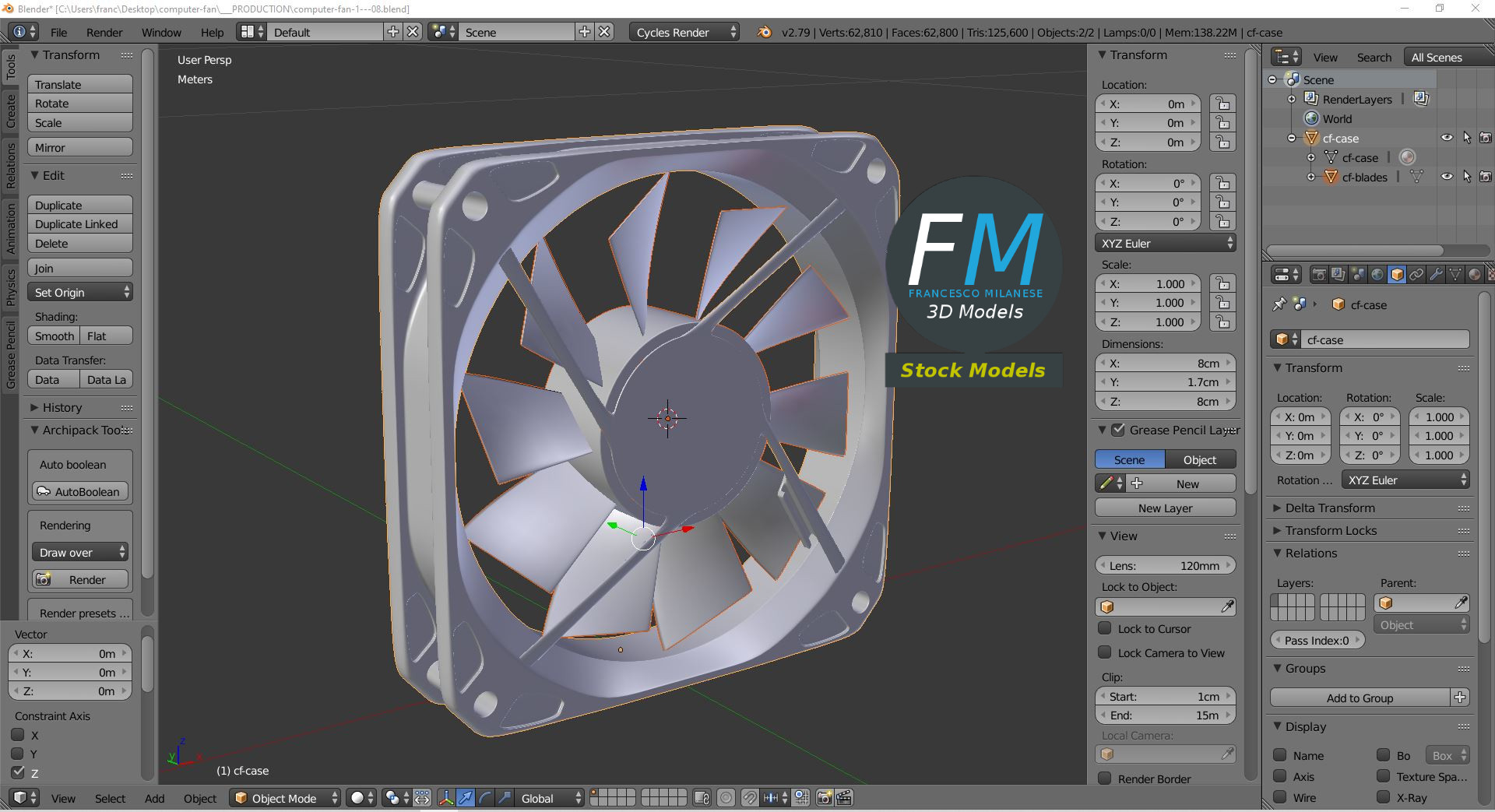Enable the Wire display checkbox
Image resolution: width=1495 pixels, height=812 pixels.
coord(1279,797)
